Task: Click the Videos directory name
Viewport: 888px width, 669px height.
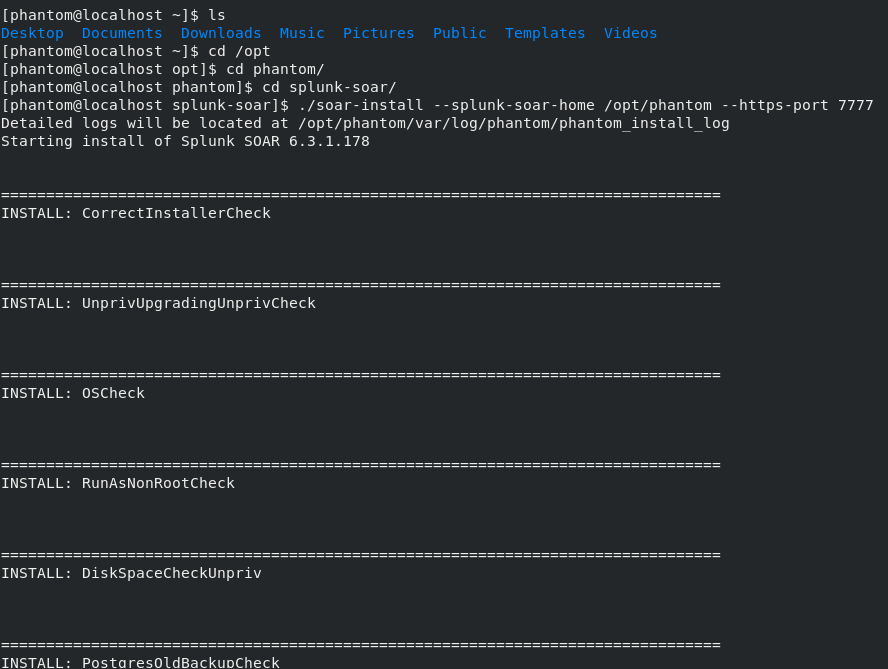Action: click(x=630, y=33)
